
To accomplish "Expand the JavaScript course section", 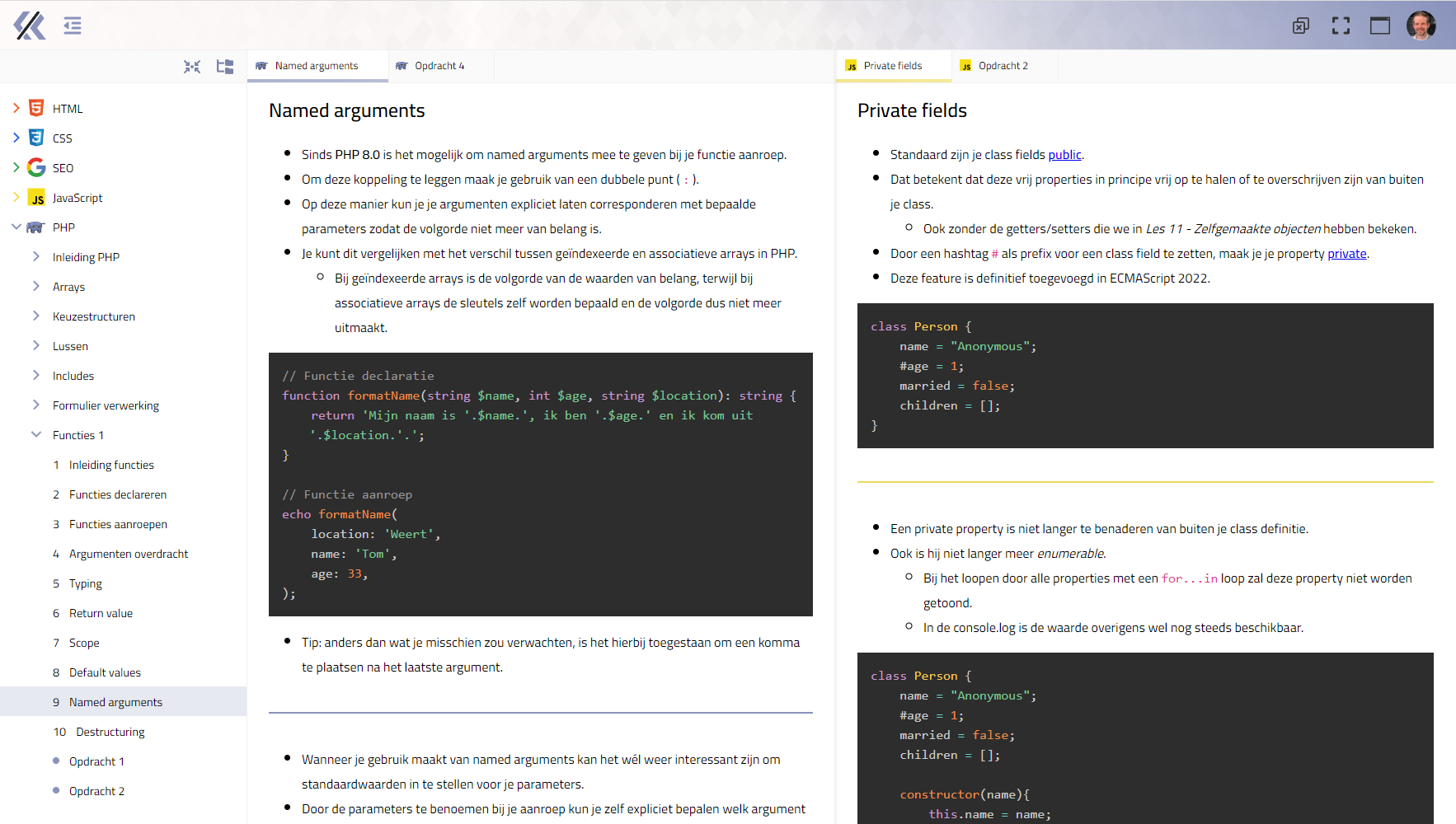I will pos(16,197).
